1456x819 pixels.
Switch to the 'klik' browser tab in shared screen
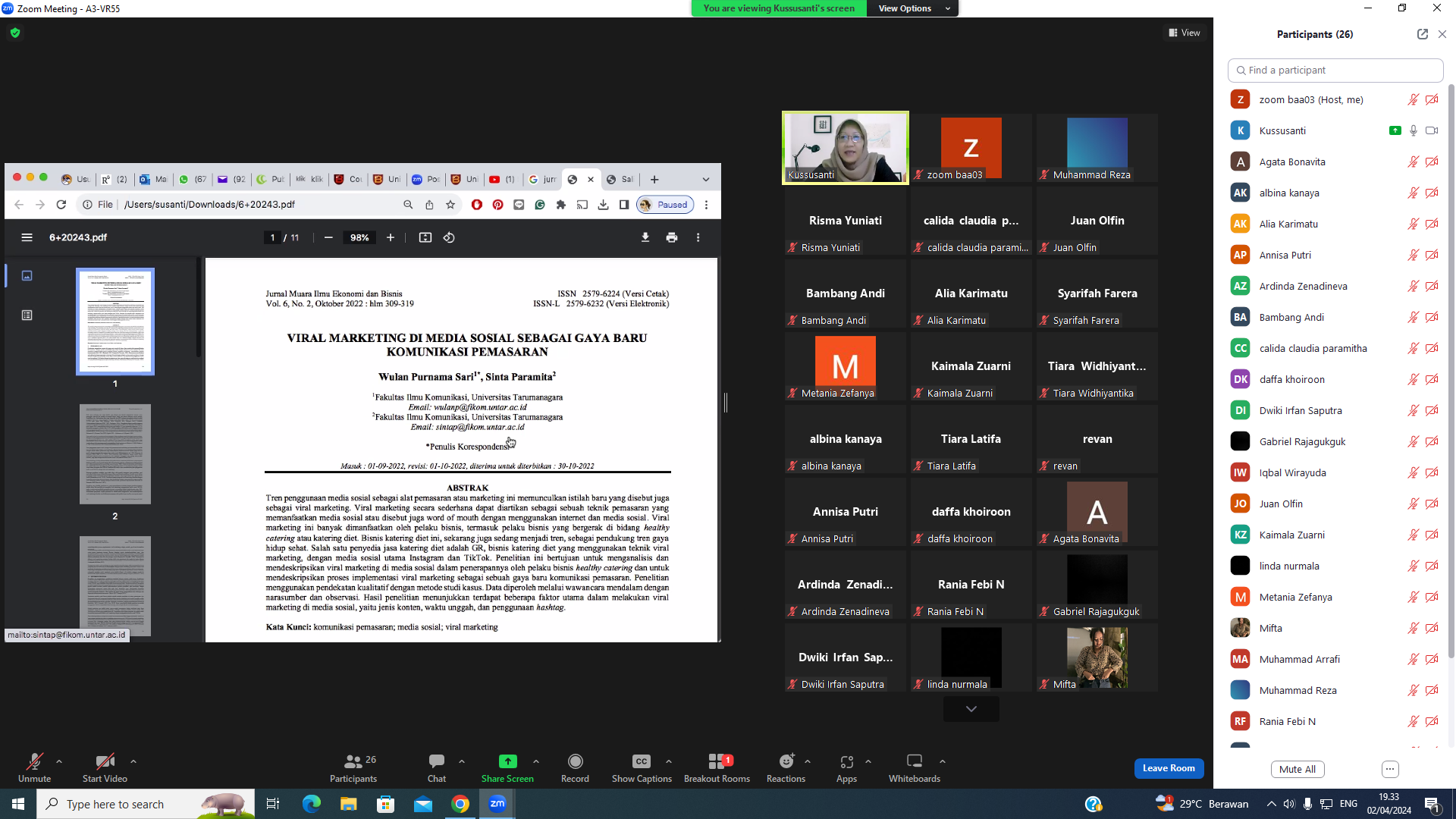[309, 180]
